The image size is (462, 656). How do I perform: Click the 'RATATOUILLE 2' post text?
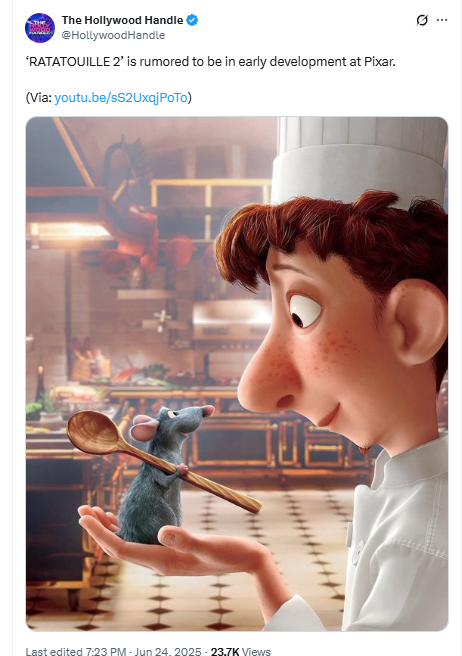click(x=210, y=62)
